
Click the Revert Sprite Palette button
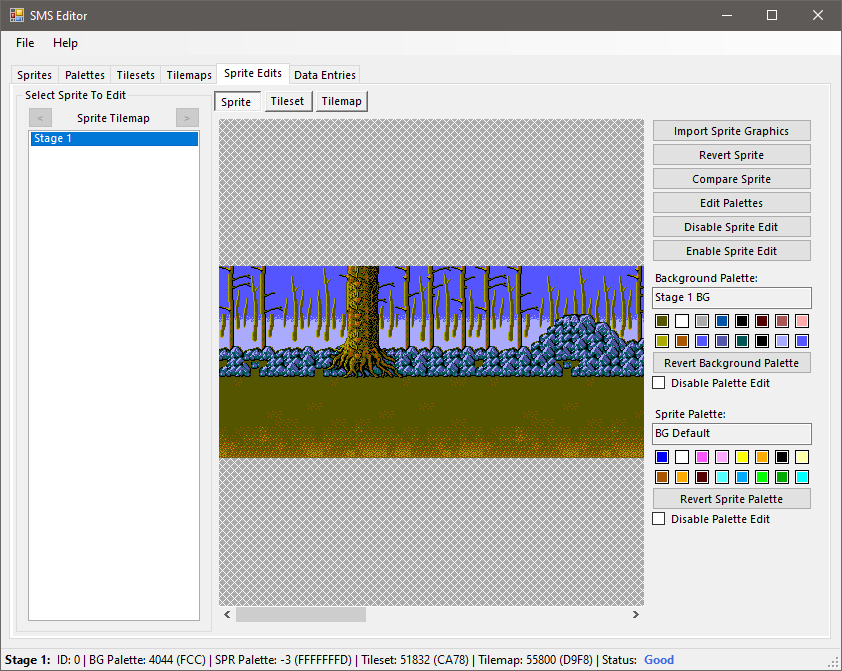[x=731, y=499]
